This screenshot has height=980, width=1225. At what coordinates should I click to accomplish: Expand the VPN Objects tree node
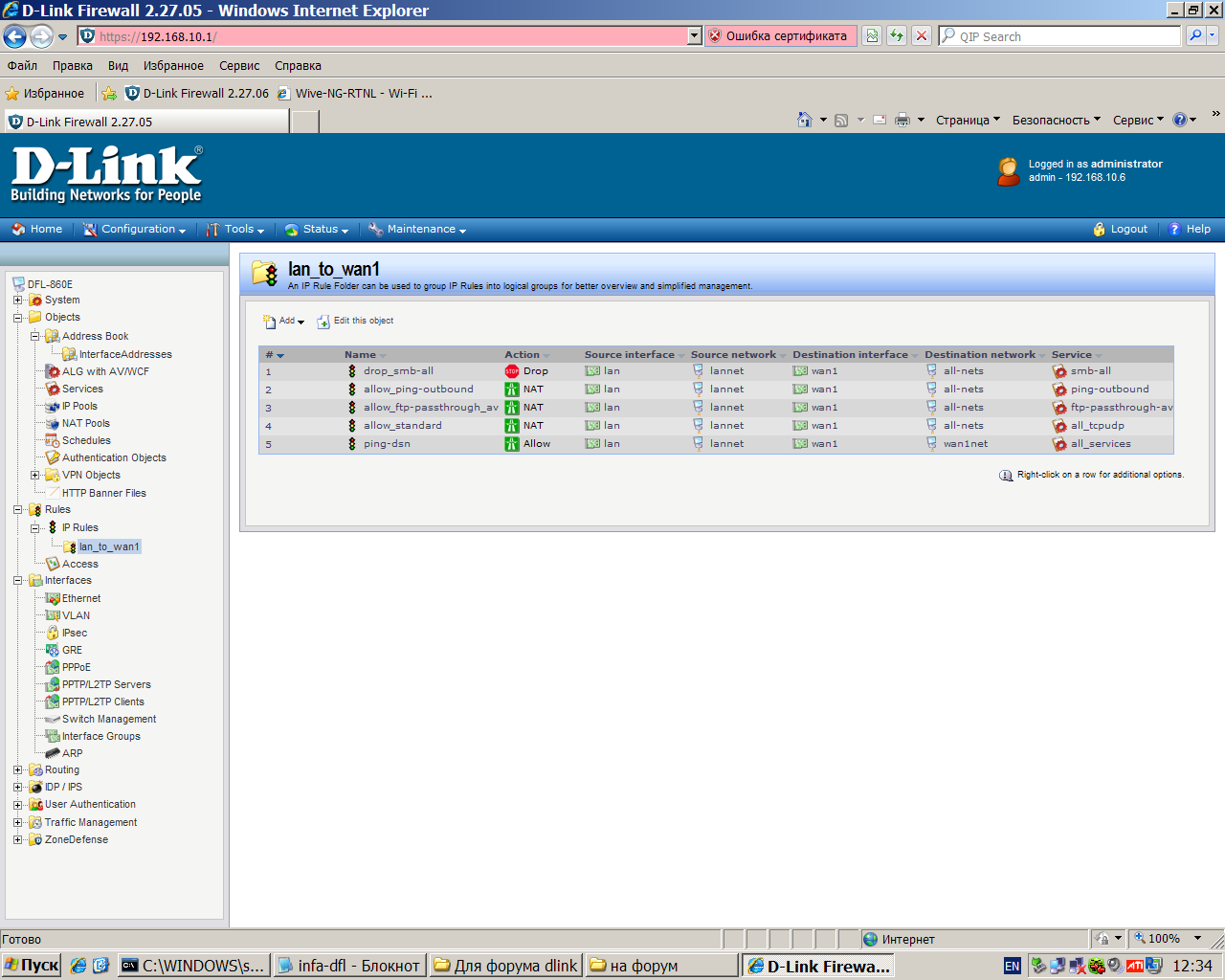point(35,476)
